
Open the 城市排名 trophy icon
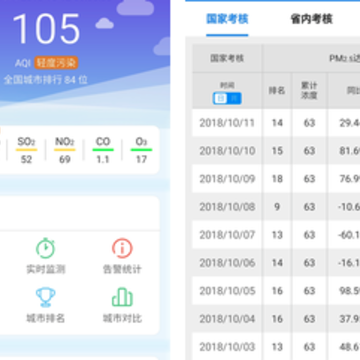(46, 297)
